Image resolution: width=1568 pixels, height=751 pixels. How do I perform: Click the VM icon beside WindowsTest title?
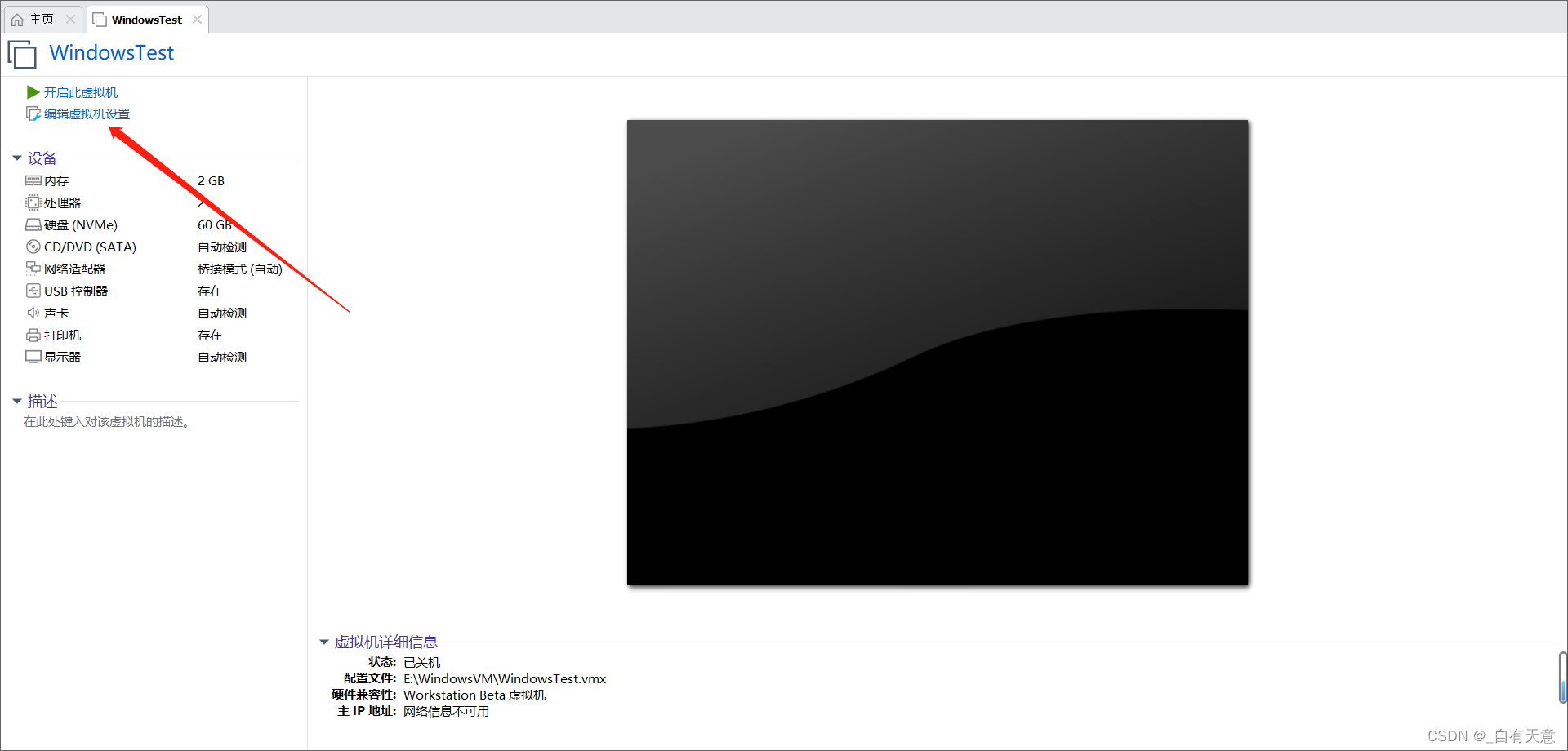pos(22,54)
